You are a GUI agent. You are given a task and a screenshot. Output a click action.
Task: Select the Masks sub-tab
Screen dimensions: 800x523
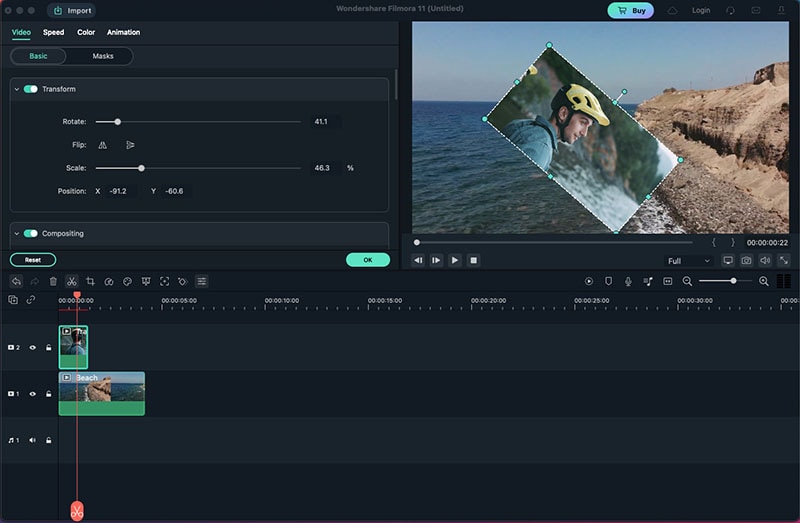(103, 56)
